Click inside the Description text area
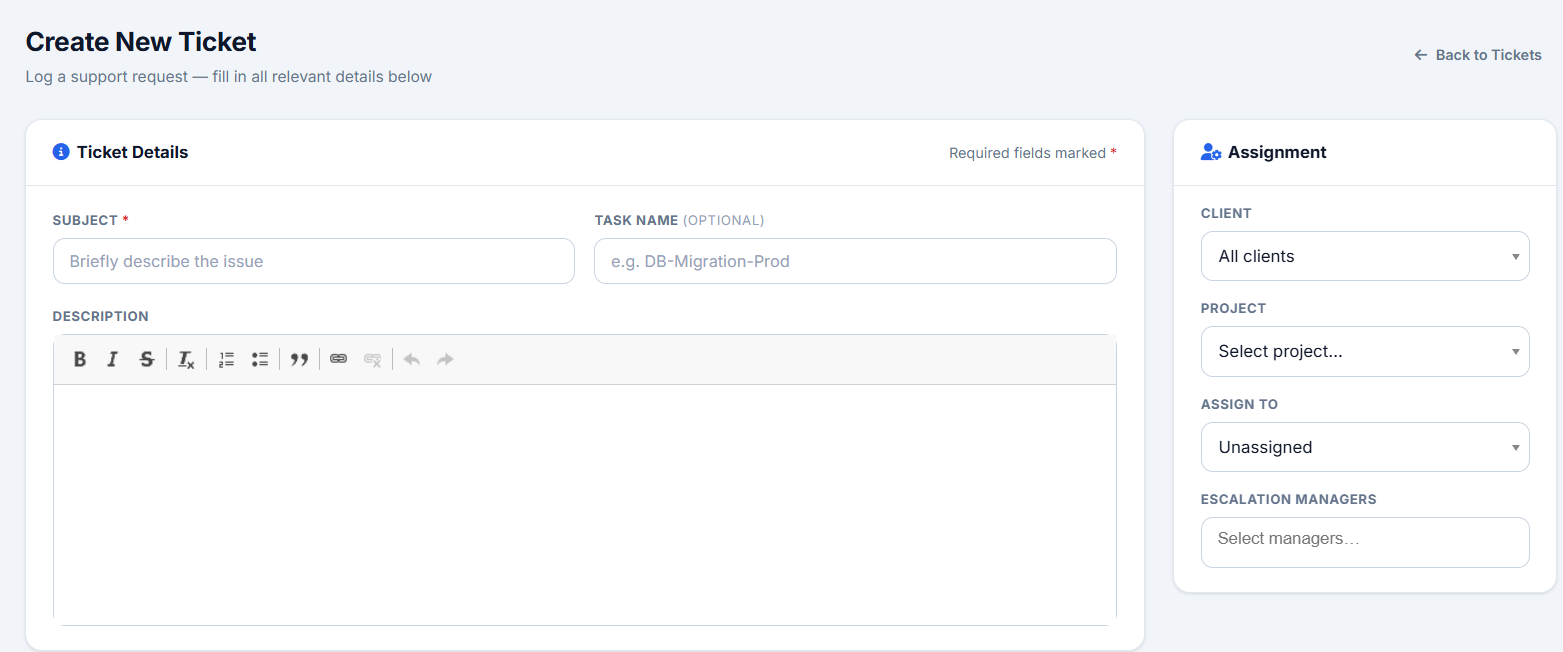 tap(585, 503)
